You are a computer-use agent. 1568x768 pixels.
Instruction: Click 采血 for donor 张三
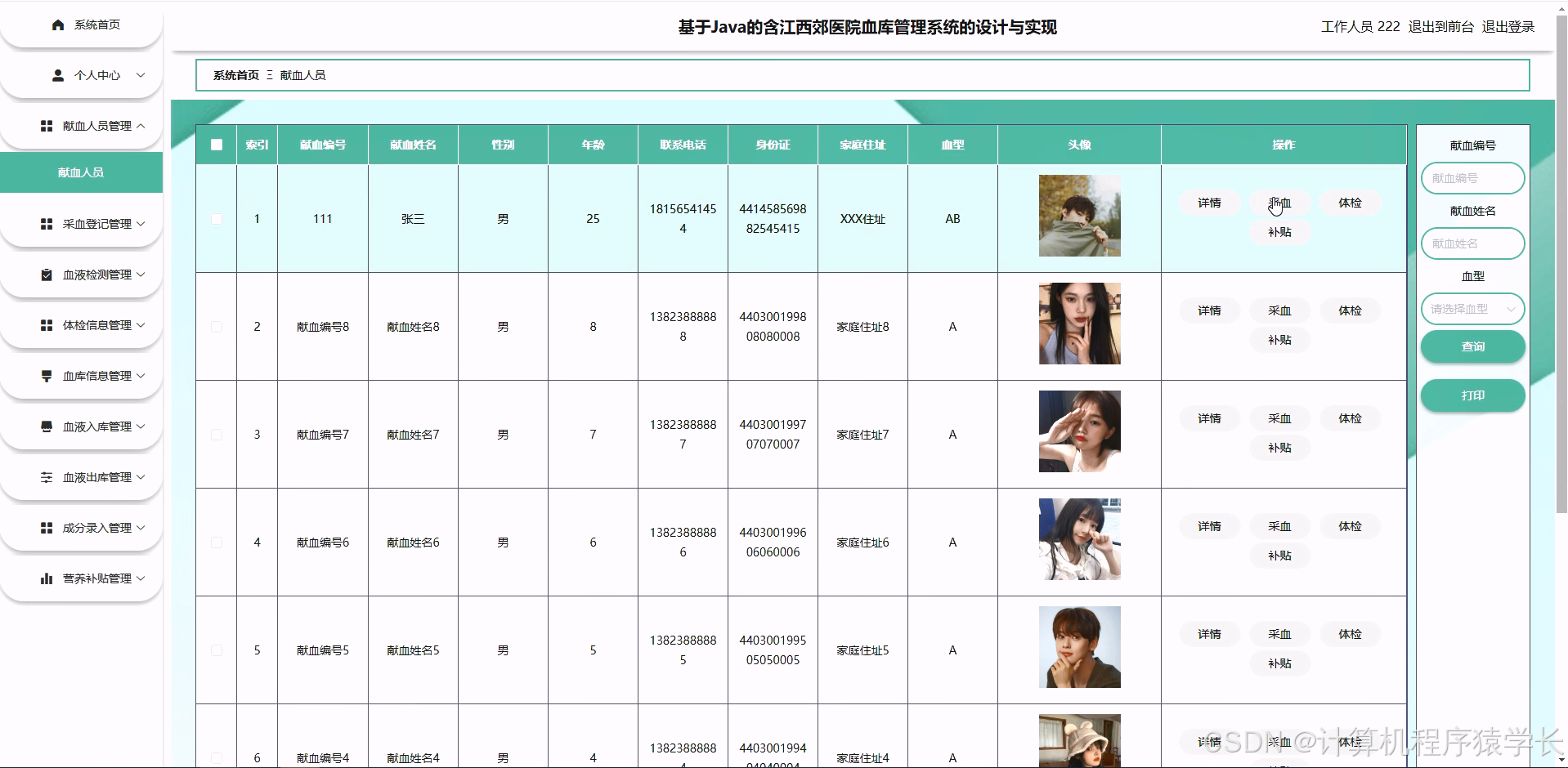coord(1279,203)
